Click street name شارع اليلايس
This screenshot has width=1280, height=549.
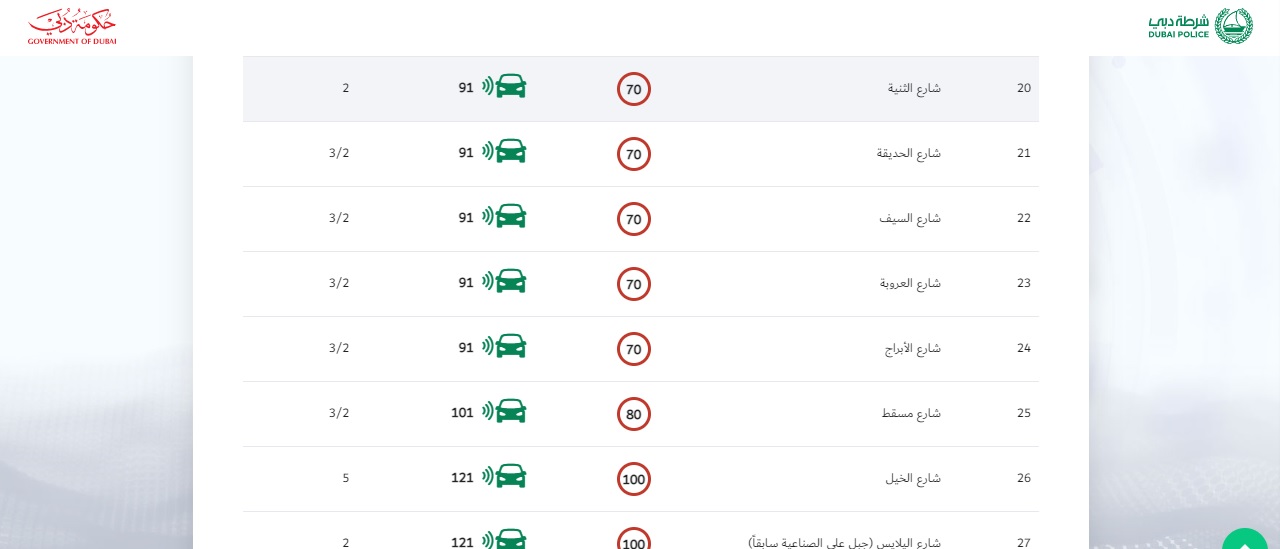(x=844, y=542)
